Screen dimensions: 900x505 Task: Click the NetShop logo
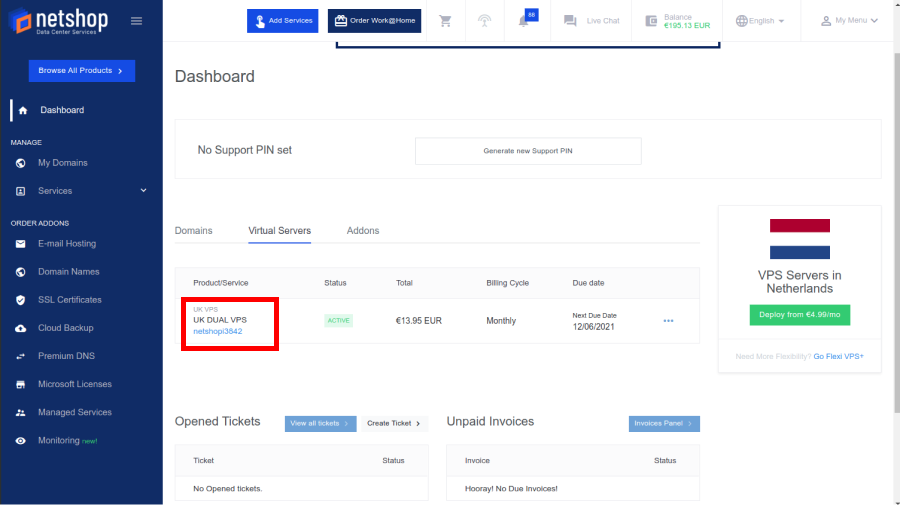[x=59, y=21]
